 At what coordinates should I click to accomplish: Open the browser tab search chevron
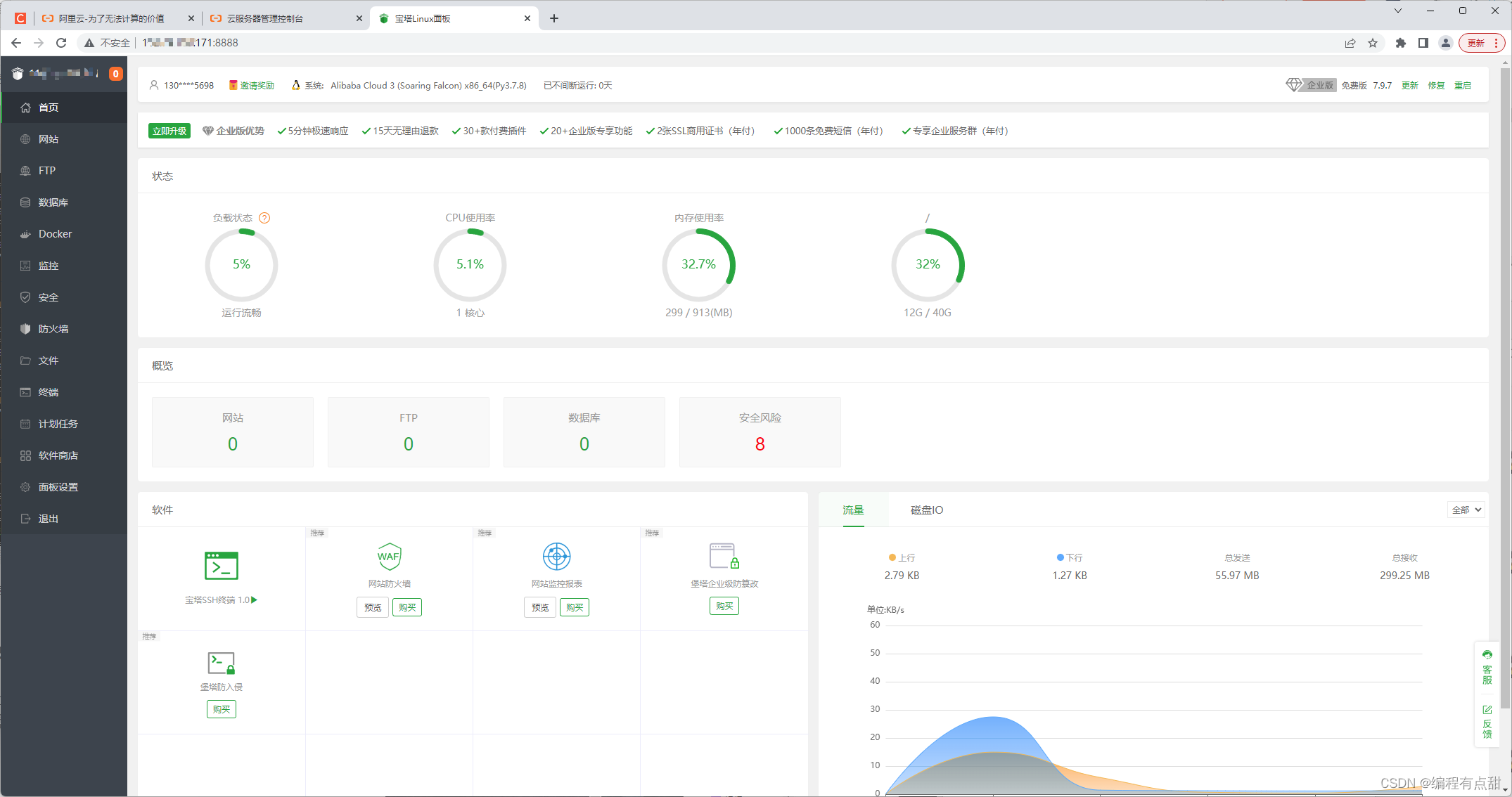point(1398,11)
